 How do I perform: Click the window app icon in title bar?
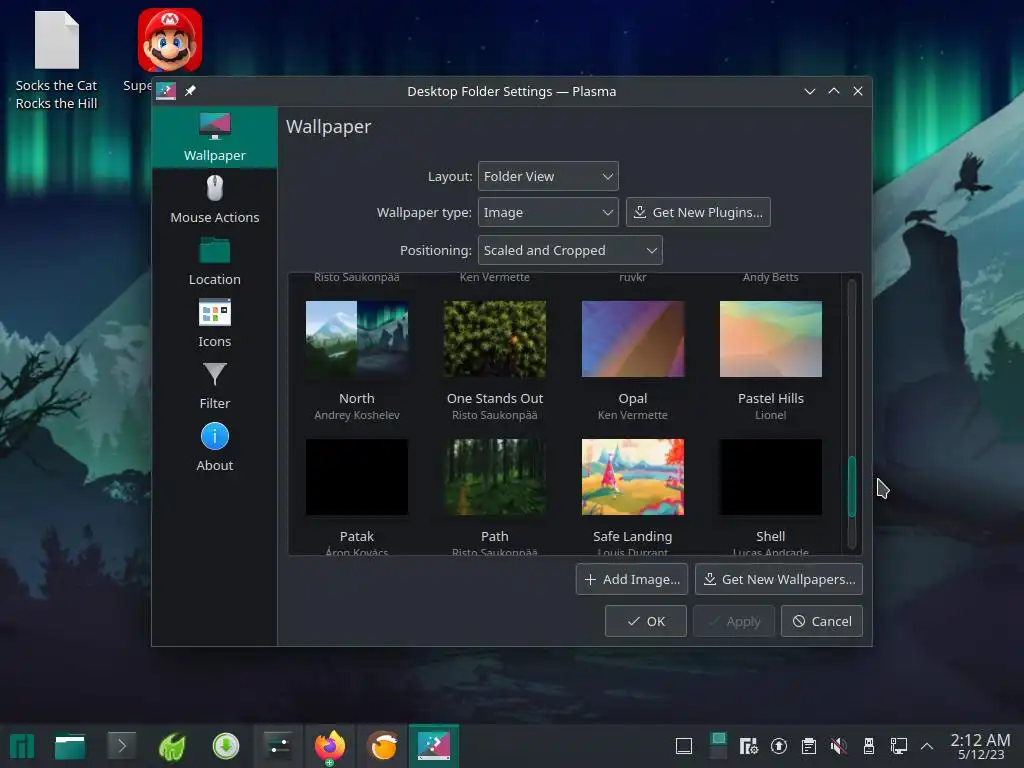tap(166, 91)
